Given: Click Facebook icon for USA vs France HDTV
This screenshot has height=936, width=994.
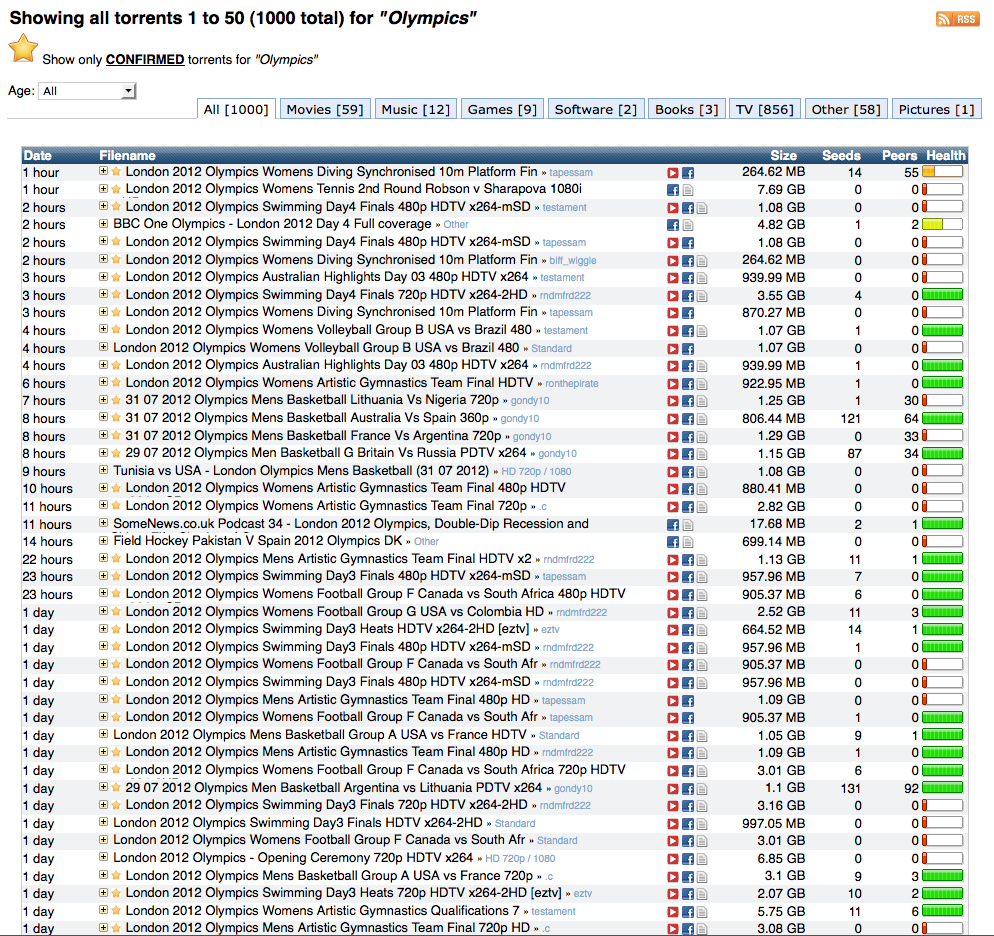Looking at the screenshot, I should click(x=688, y=736).
